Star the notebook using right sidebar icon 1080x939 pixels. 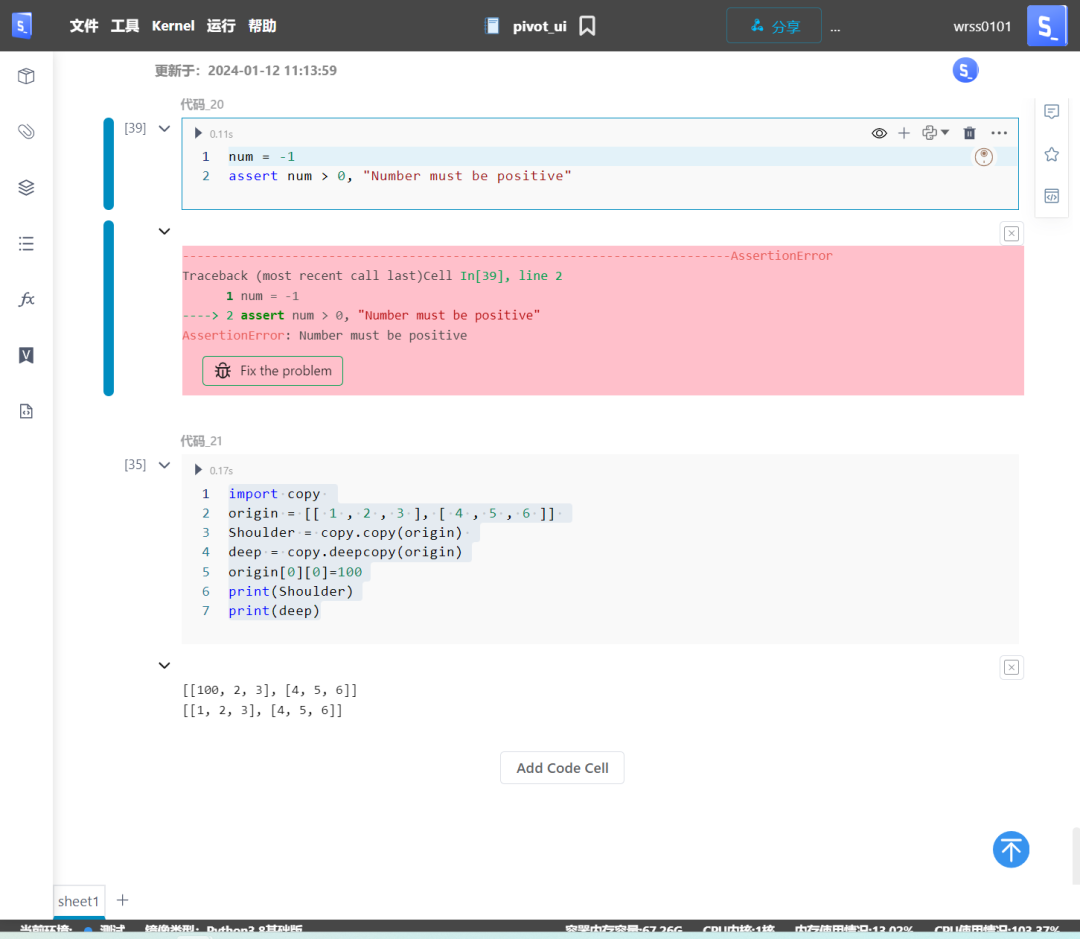coord(1051,154)
